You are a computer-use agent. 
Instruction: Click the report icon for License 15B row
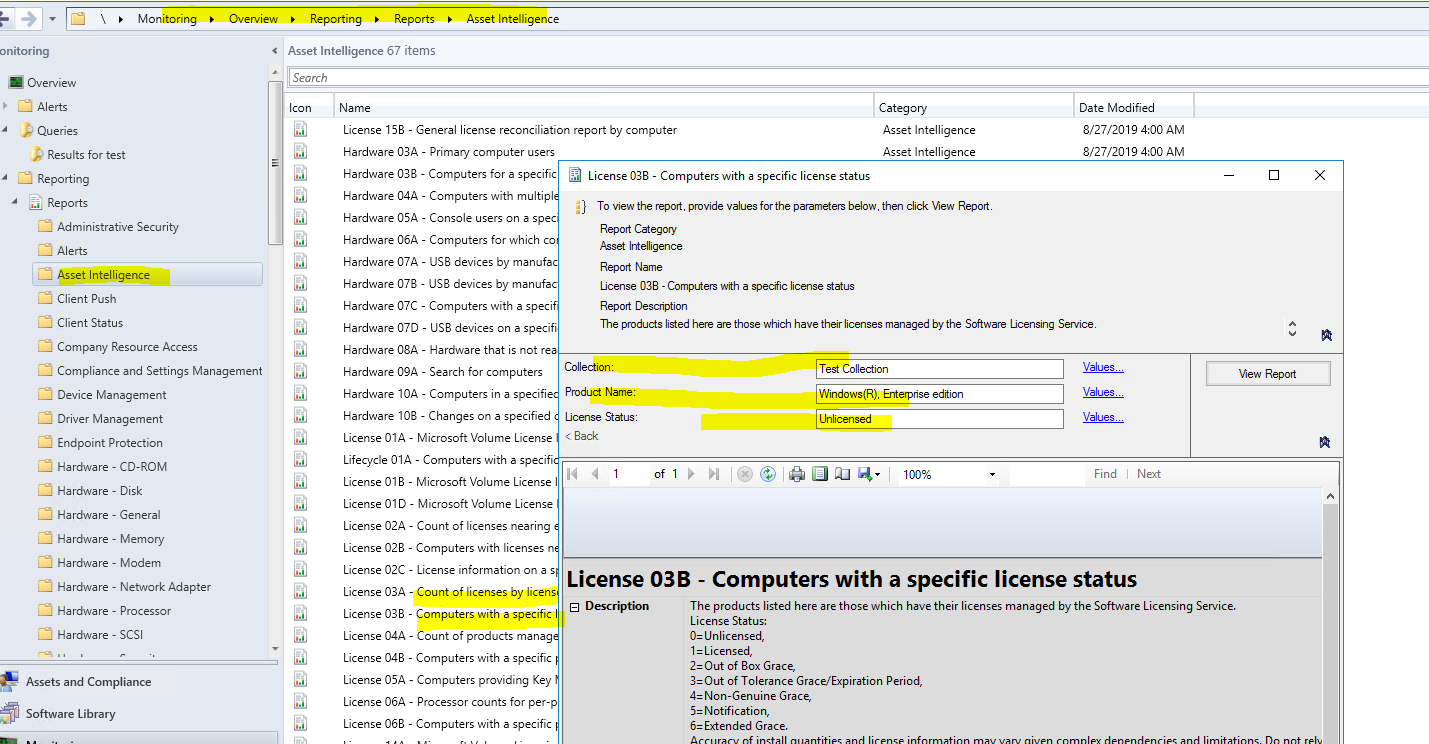(x=300, y=130)
